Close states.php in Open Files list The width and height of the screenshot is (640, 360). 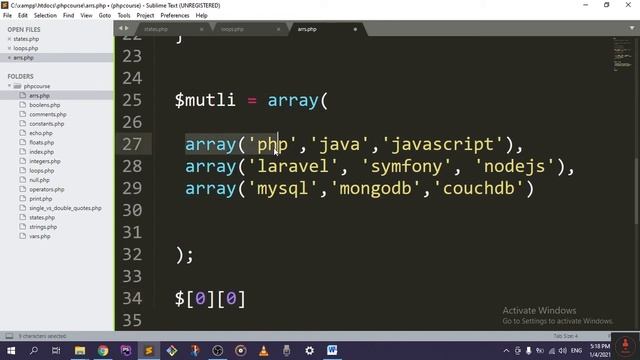click(9, 39)
